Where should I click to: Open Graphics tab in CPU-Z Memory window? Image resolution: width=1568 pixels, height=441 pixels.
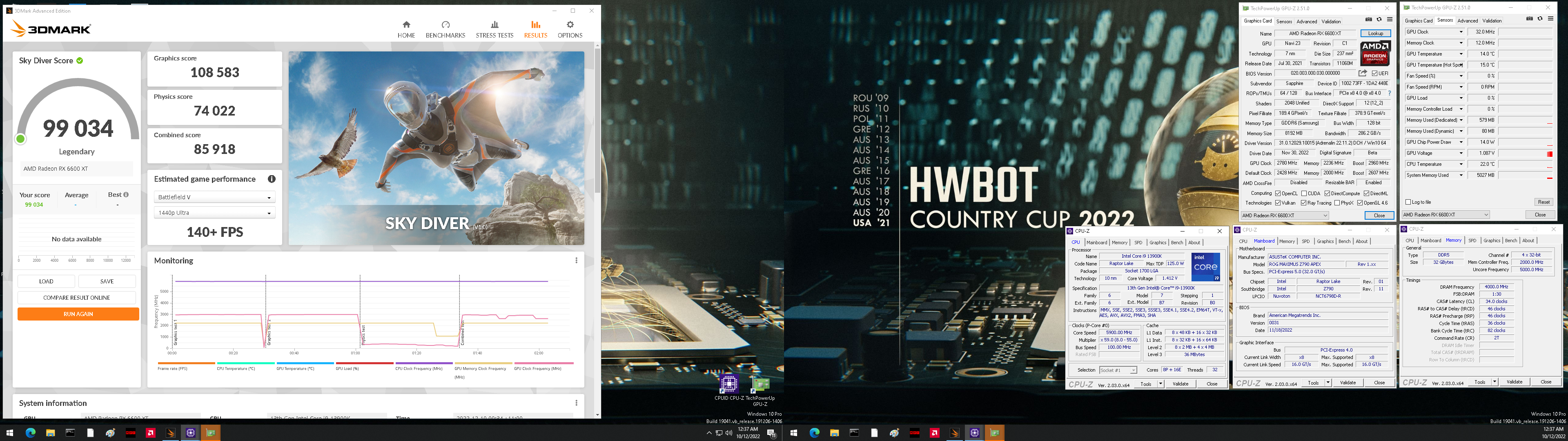point(1492,241)
